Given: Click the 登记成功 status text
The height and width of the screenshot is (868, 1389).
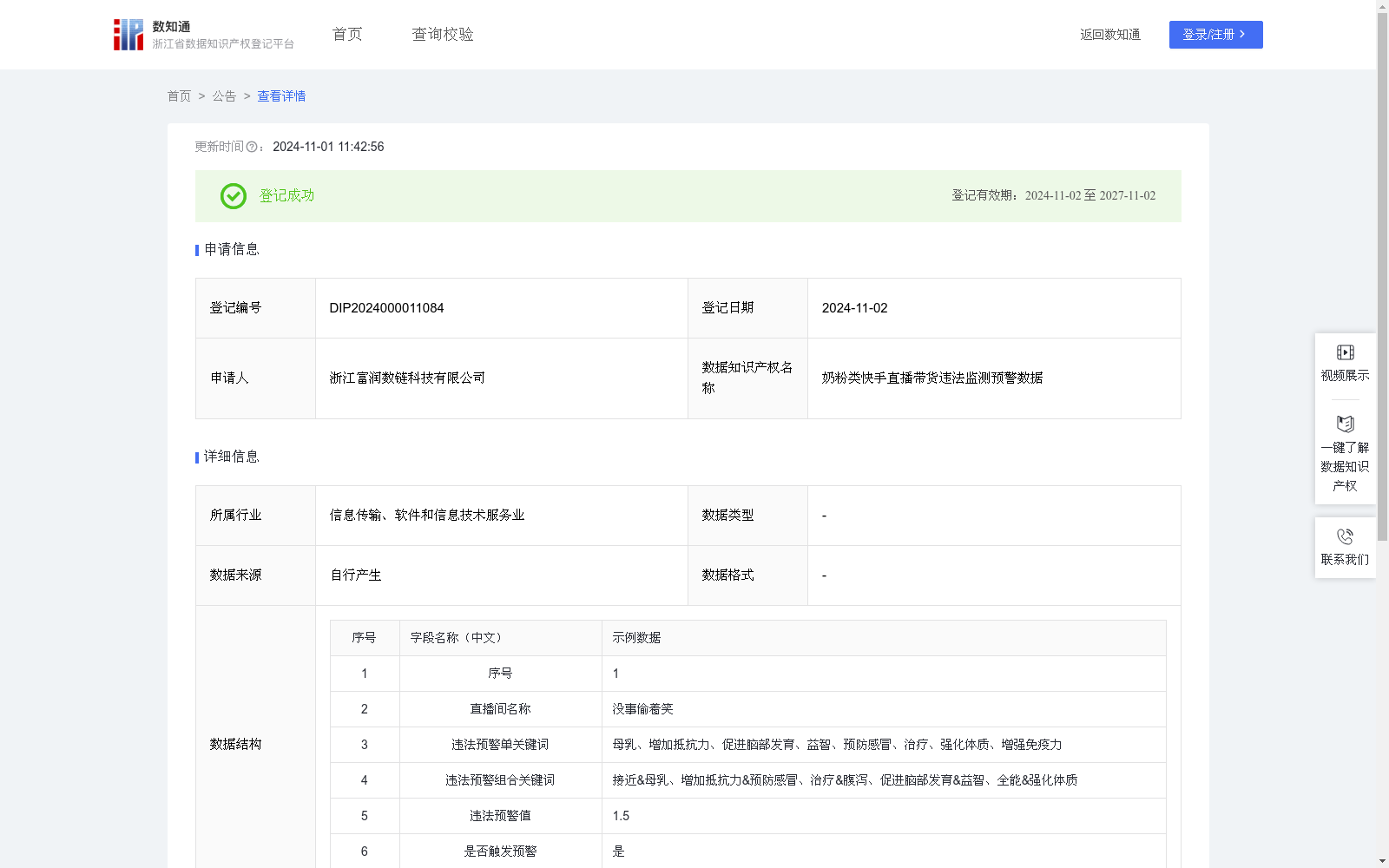Looking at the screenshot, I should [286, 196].
